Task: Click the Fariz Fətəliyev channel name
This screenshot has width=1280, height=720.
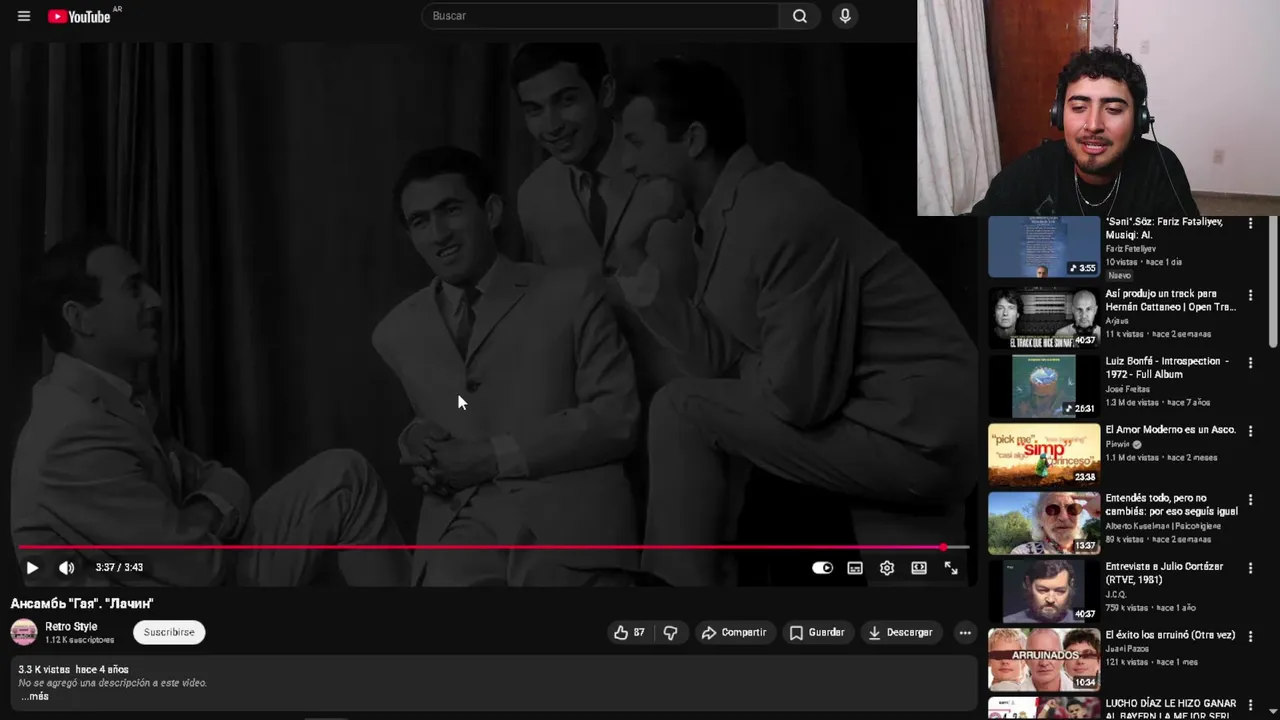Action: (x=1130, y=249)
